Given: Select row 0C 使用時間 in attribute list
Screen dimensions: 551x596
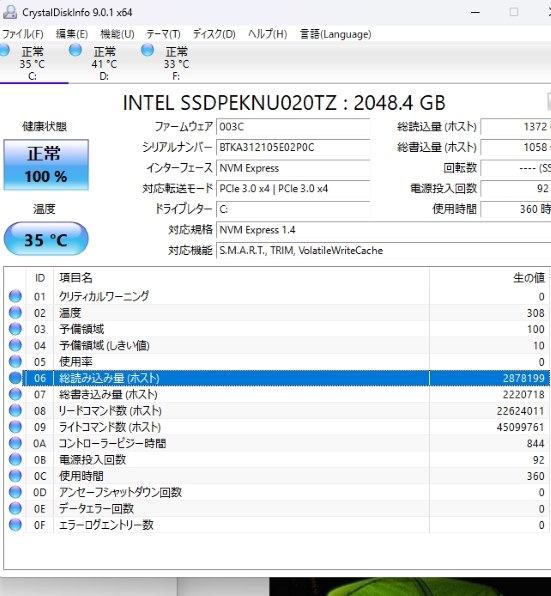Looking at the screenshot, I should [277, 476].
